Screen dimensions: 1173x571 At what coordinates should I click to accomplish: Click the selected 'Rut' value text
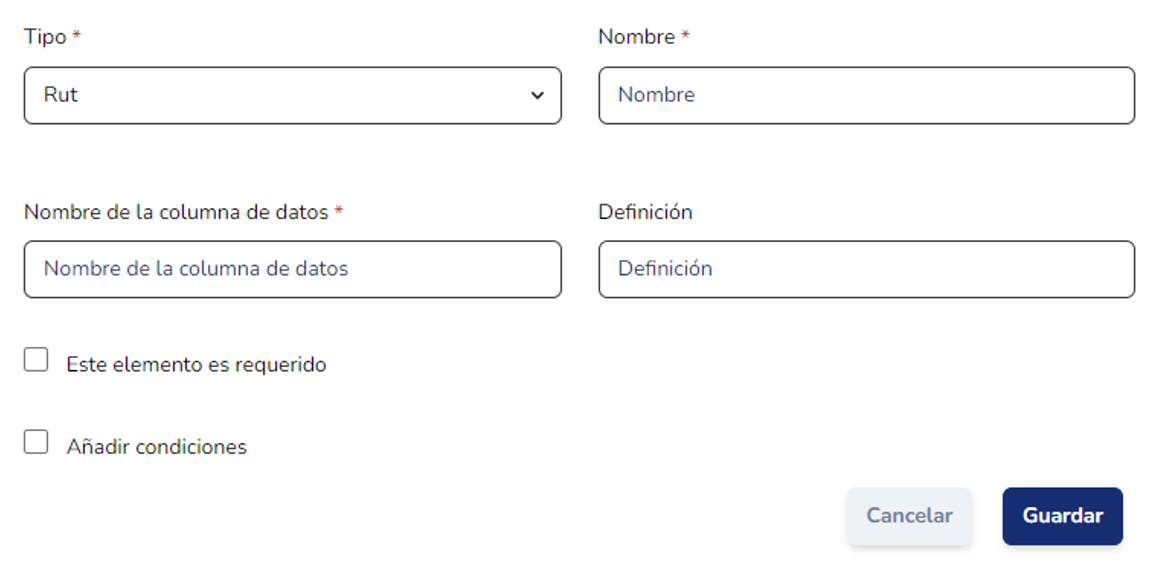(61, 95)
